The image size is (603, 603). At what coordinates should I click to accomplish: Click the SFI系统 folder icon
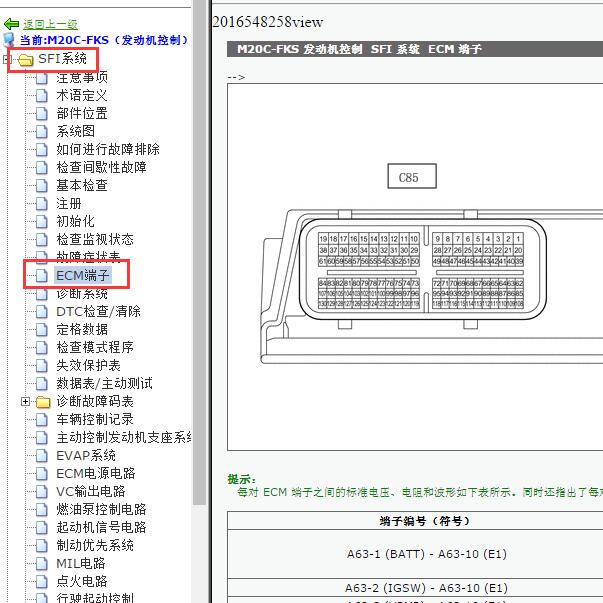pyautogui.click(x=26, y=60)
